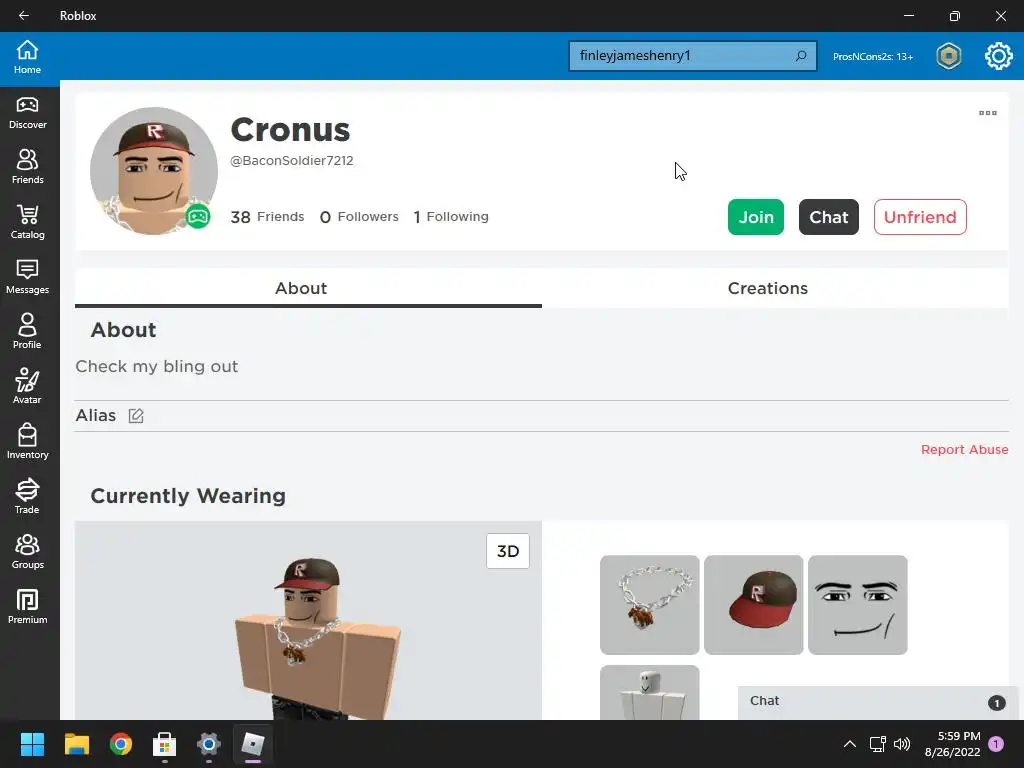Image resolution: width=1024 pixels, height=768 pixels.
Task: Open clock showing 5:59 PM
Action: pos(953,744)
